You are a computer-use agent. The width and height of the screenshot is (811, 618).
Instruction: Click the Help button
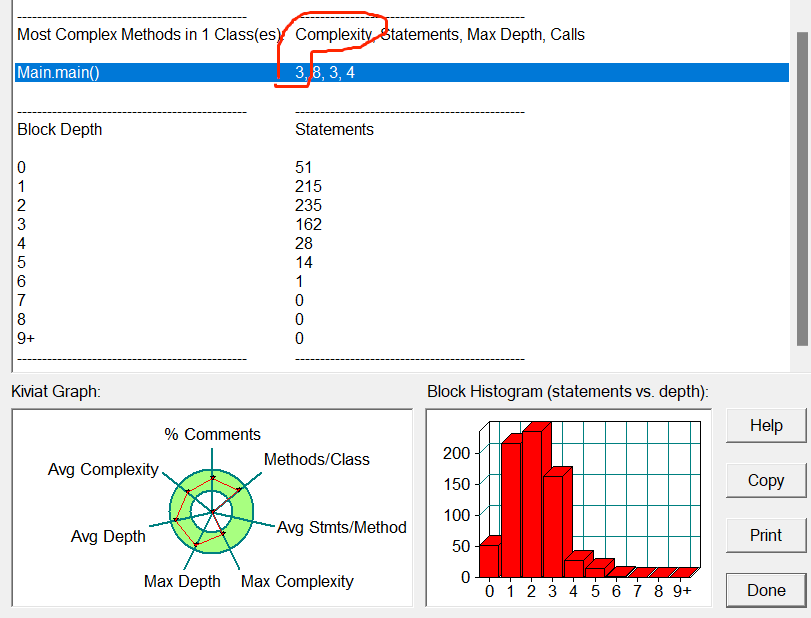pyautogui.click(x=766, y=426)
